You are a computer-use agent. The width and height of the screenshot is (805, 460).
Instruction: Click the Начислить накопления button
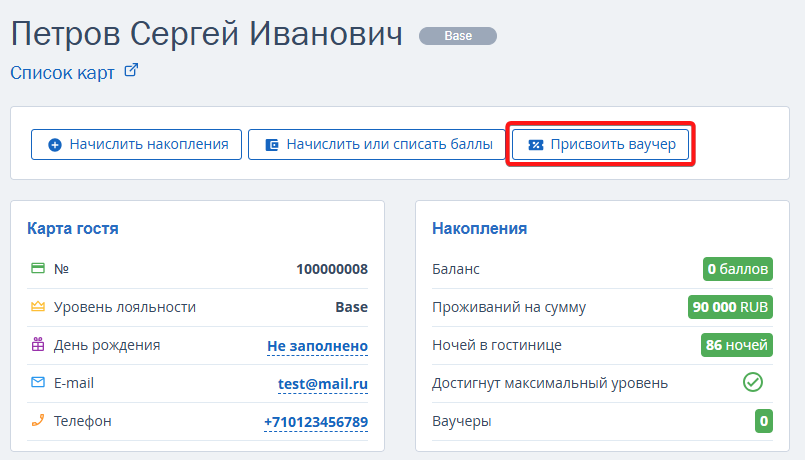click(x=137, y=144)
